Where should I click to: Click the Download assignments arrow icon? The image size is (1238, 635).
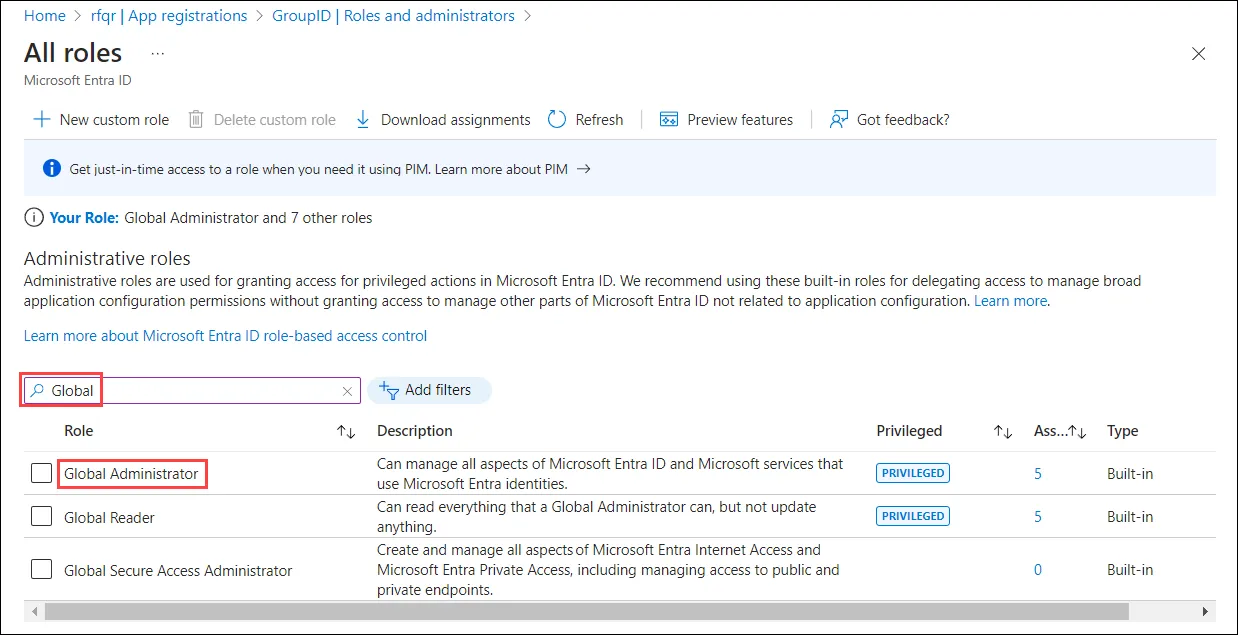(x=363, y=119)
